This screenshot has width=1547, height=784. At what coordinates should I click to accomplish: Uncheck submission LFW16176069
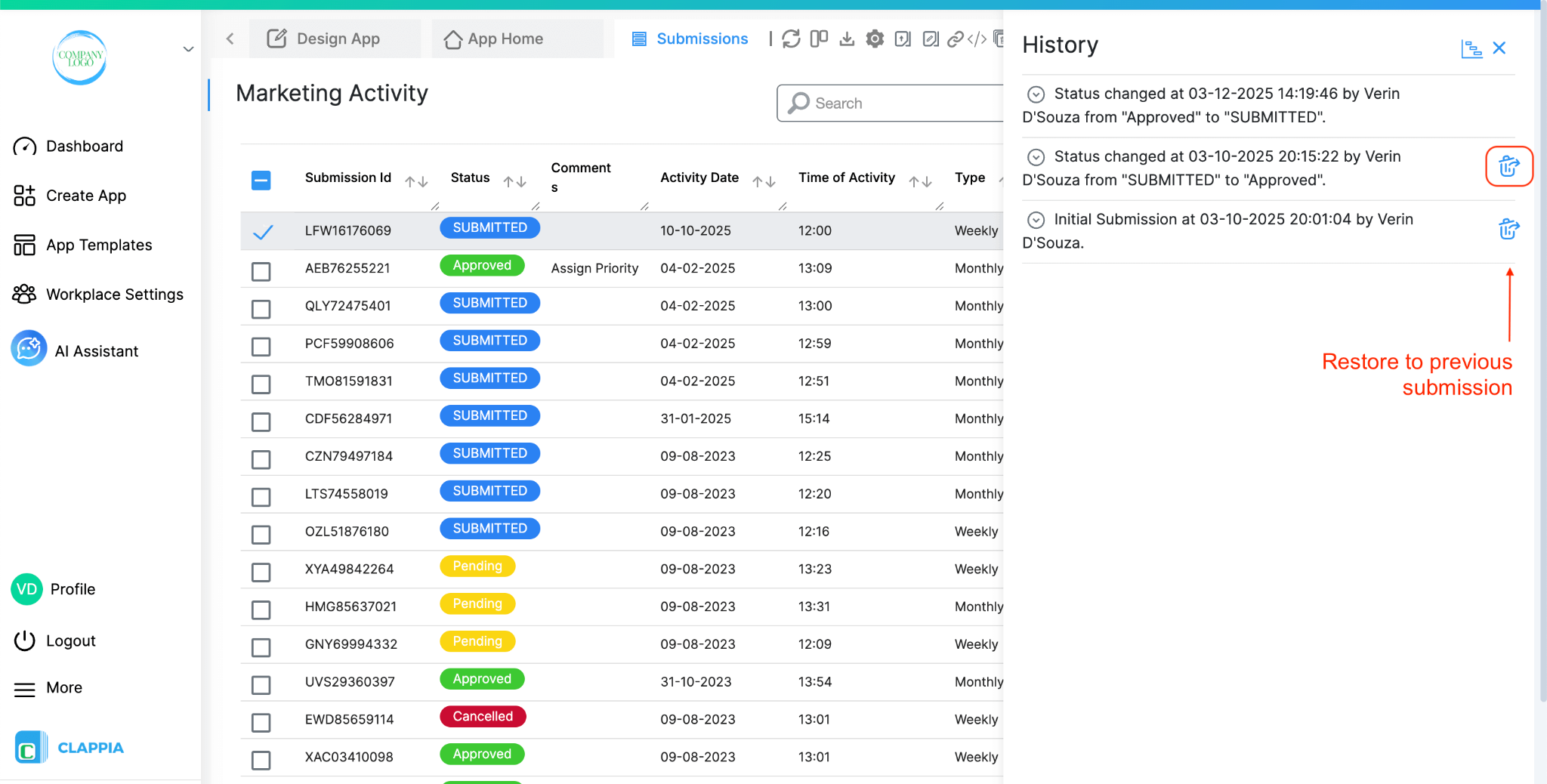pyautogui.click(x=261, y=230)
